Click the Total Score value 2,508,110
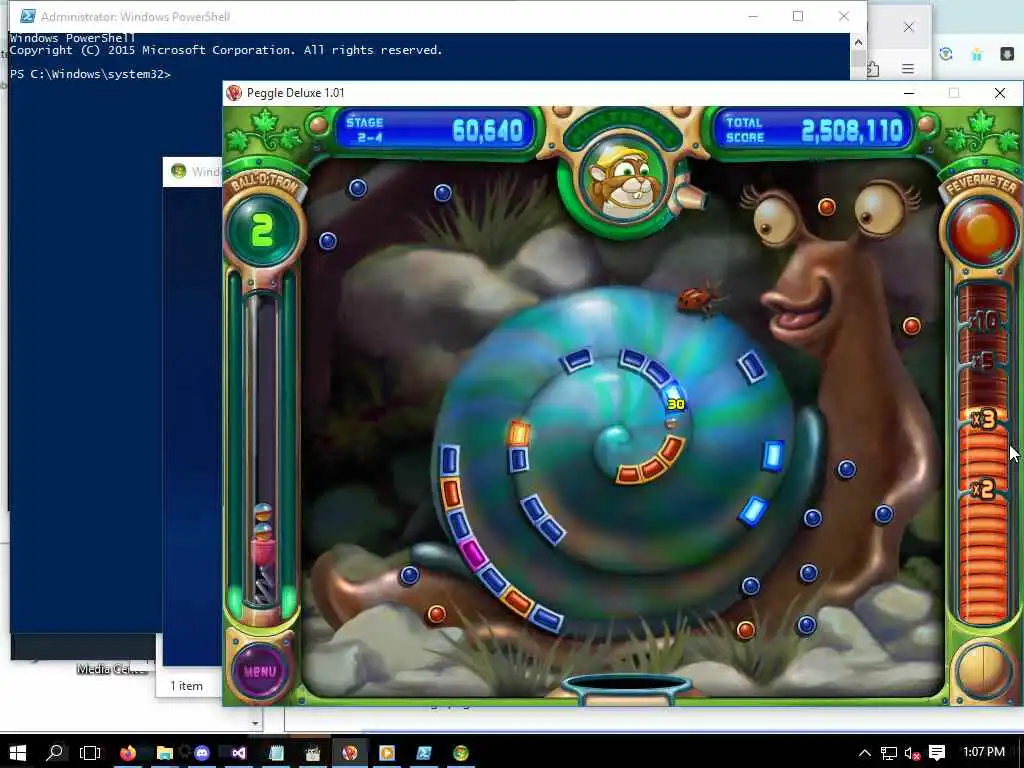 pyautogui.click(x=852, y=131)
